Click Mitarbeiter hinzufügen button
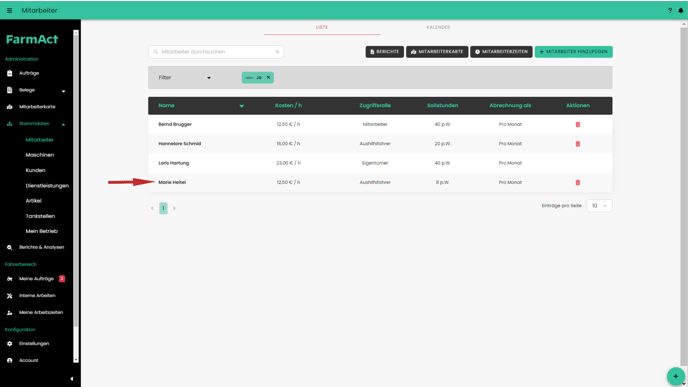The height and width of the screenshot is (387, 688). click(x=573, y=52)
